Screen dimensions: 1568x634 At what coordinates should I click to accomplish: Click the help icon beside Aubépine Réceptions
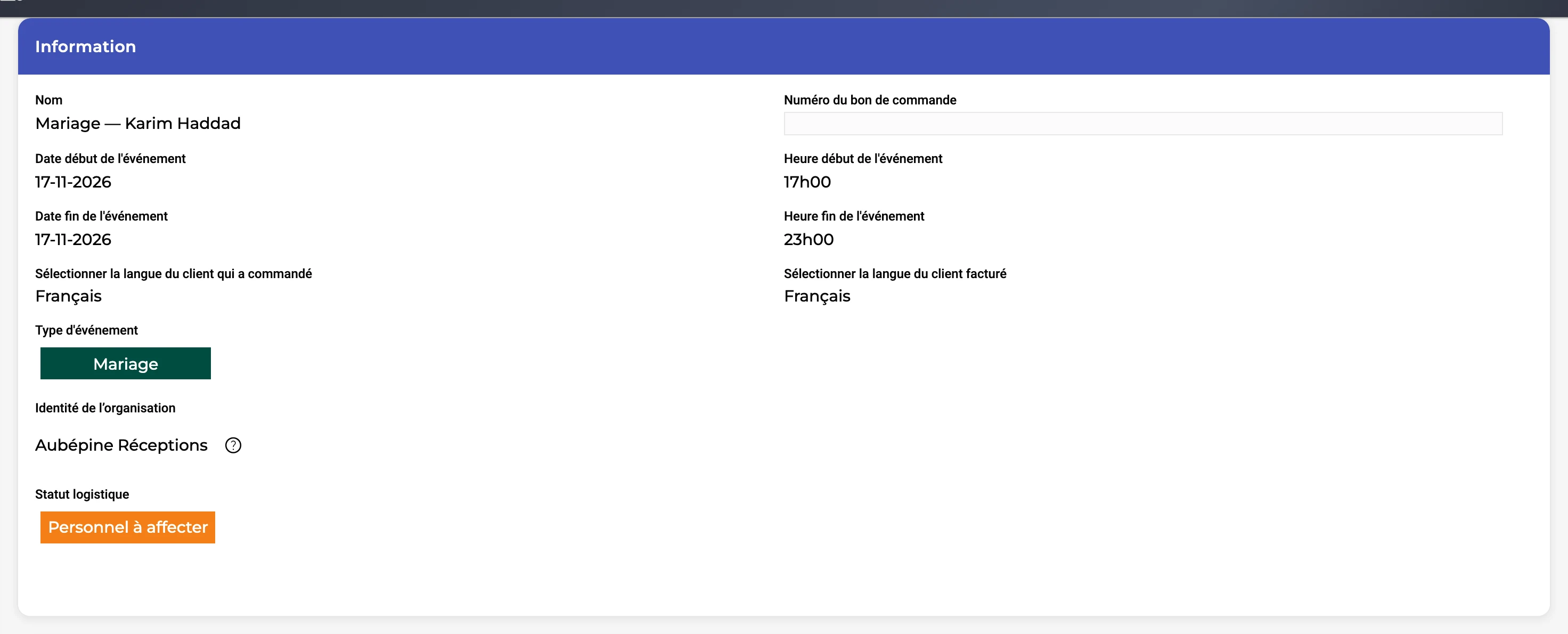(x=233, y=445)
